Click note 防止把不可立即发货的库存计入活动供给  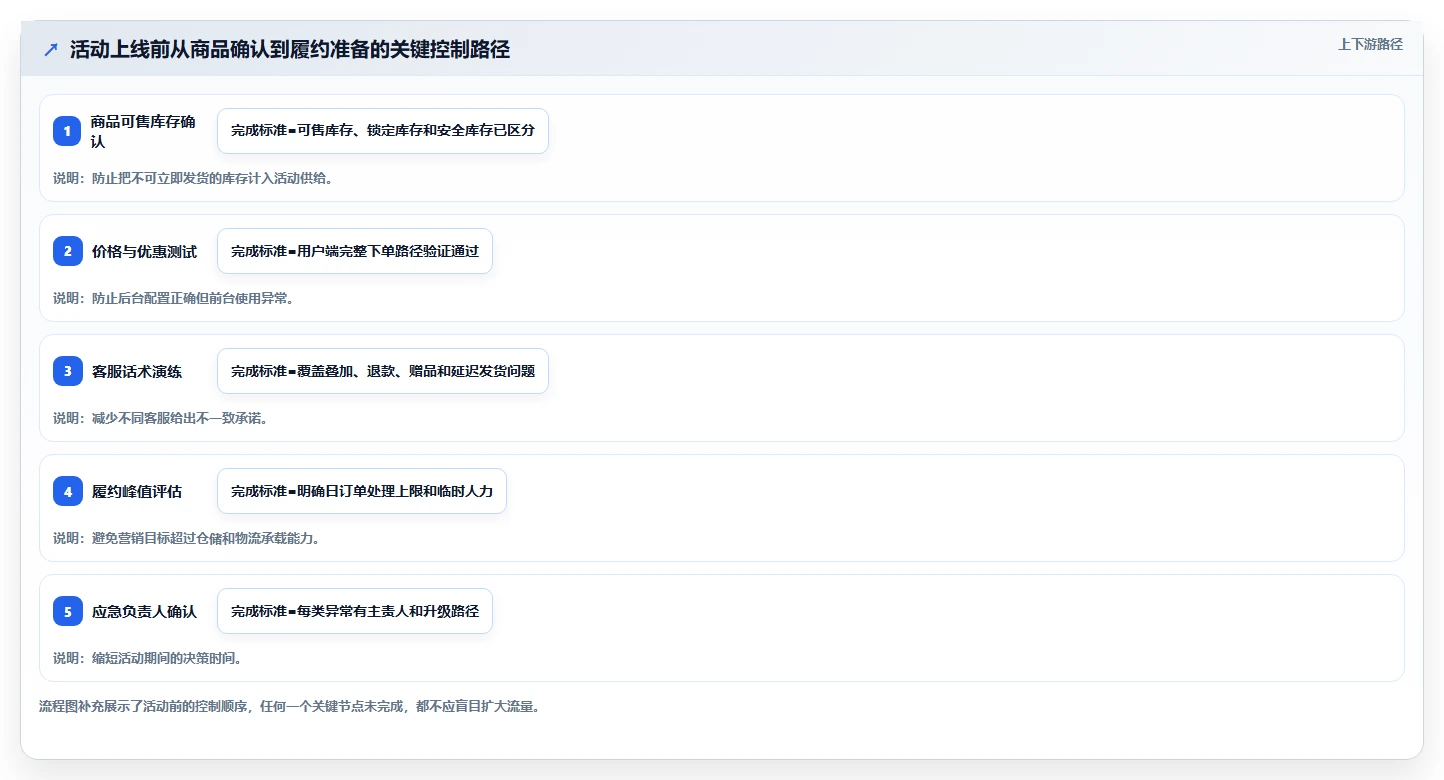point(212,178)
